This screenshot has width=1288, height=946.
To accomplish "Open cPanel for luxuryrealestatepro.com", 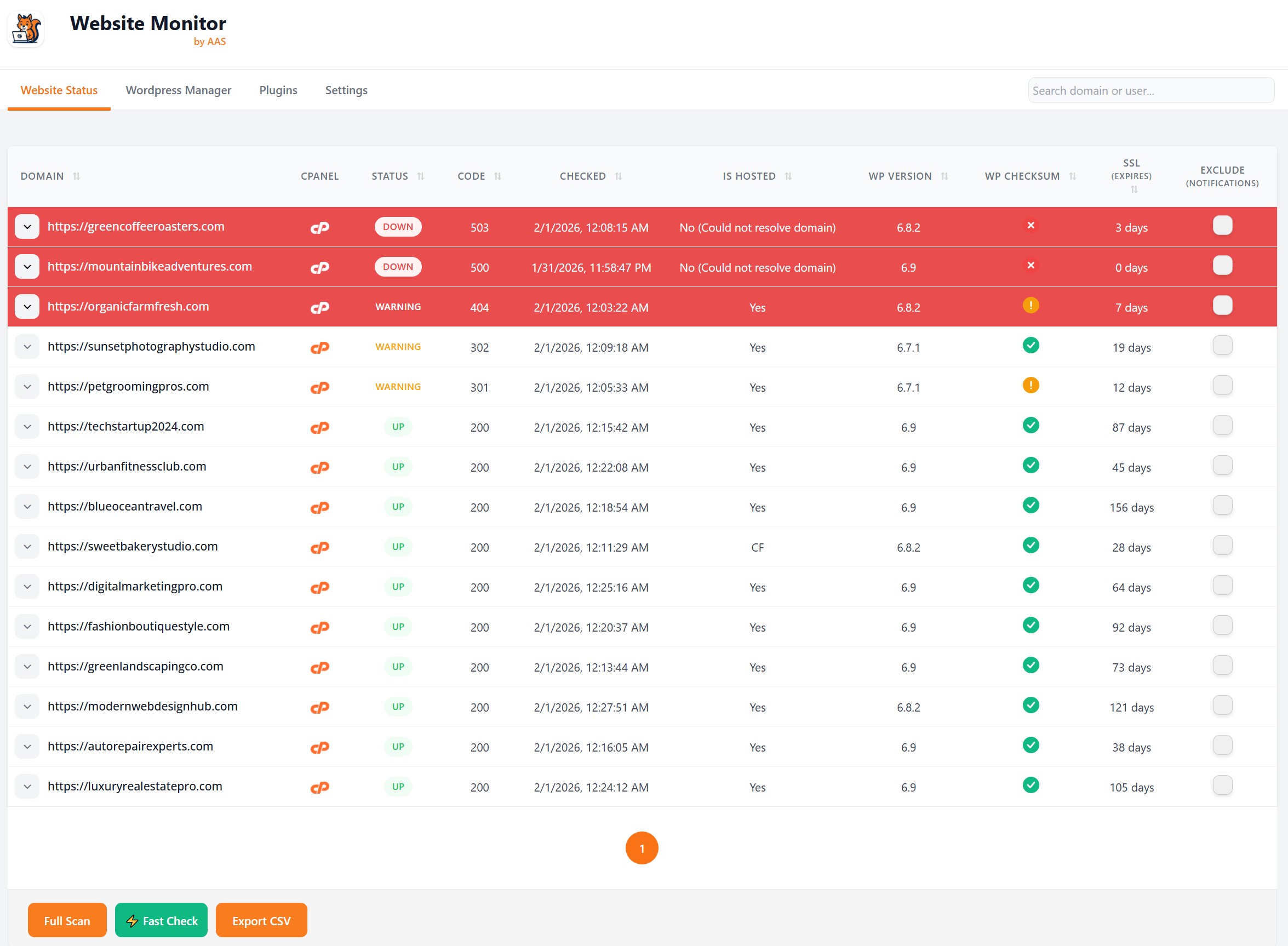I will coord(319,787).
